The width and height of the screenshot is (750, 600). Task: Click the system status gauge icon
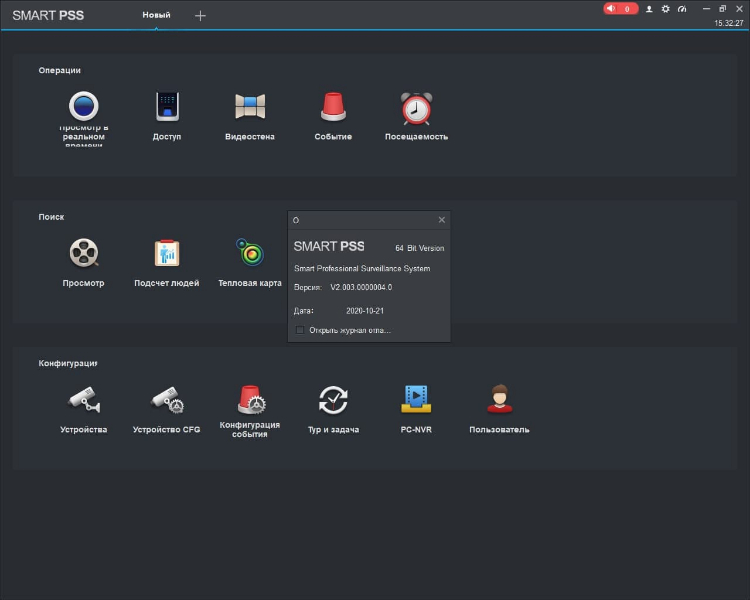tap(682, 9)
